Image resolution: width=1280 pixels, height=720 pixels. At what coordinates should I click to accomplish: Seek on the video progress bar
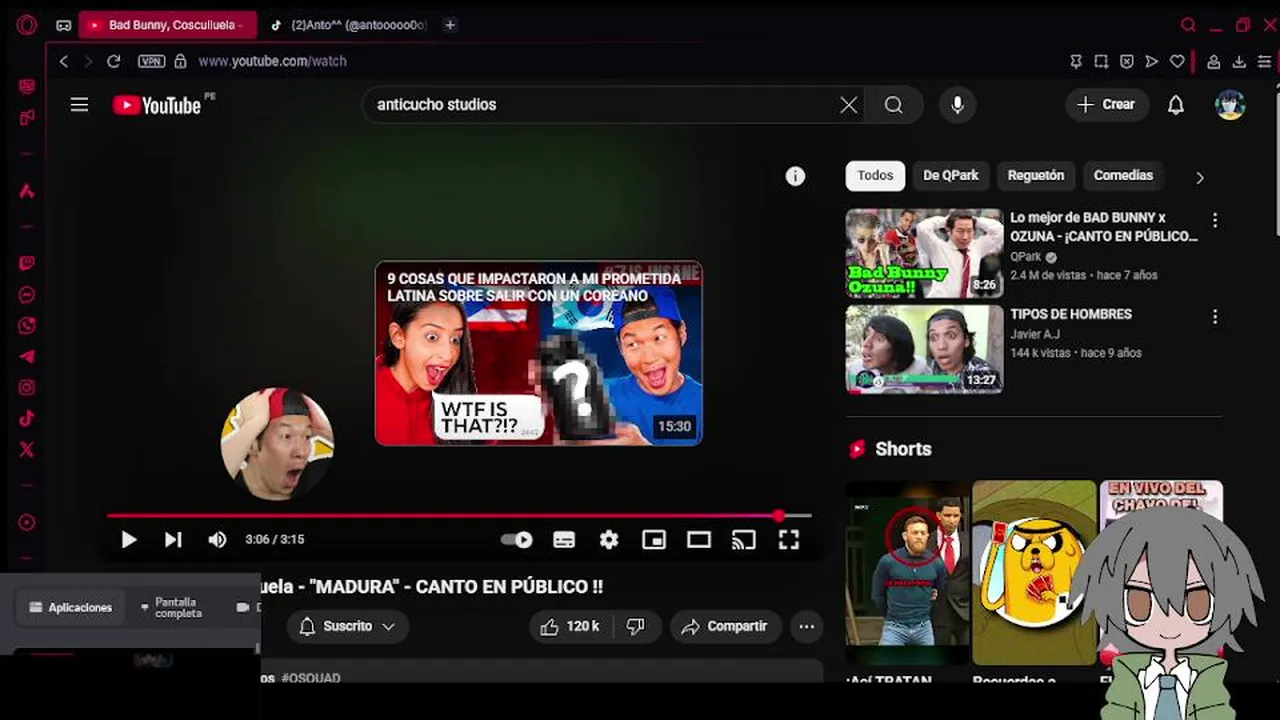click(x=459, y=516)
